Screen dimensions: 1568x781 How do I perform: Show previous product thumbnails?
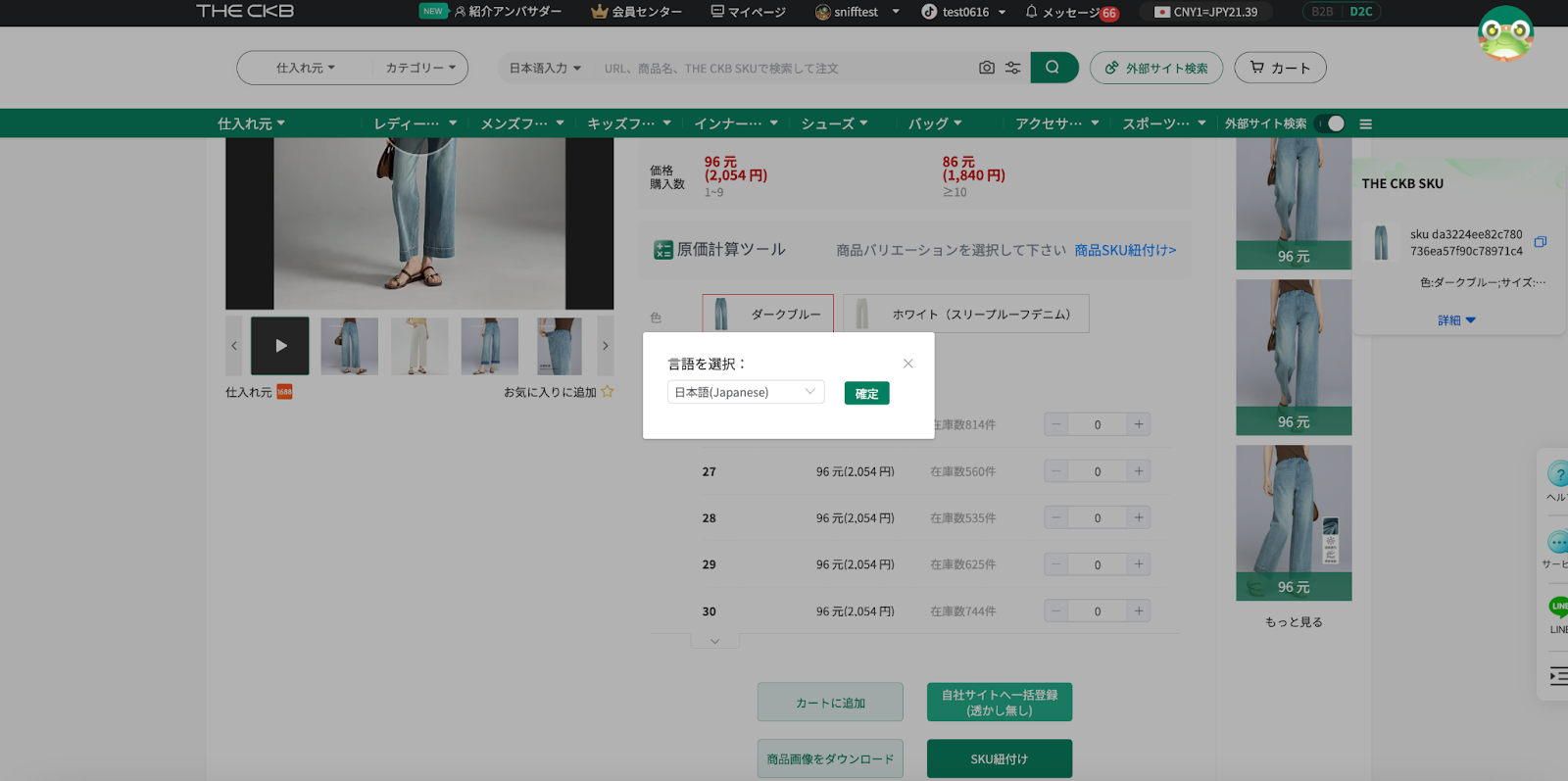pyautogui.click(x=233, y=345)
